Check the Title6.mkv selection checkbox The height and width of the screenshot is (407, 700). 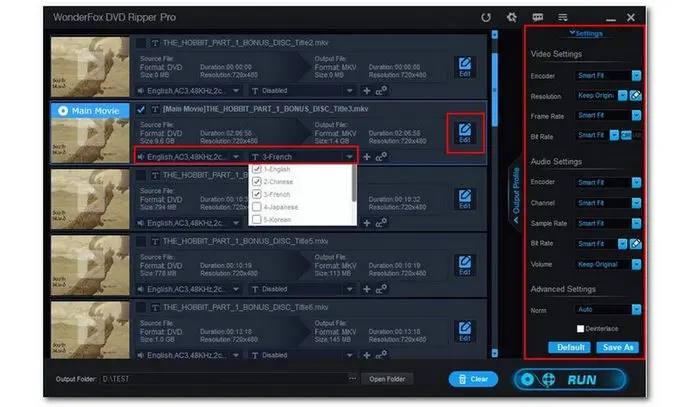(141, 307)
